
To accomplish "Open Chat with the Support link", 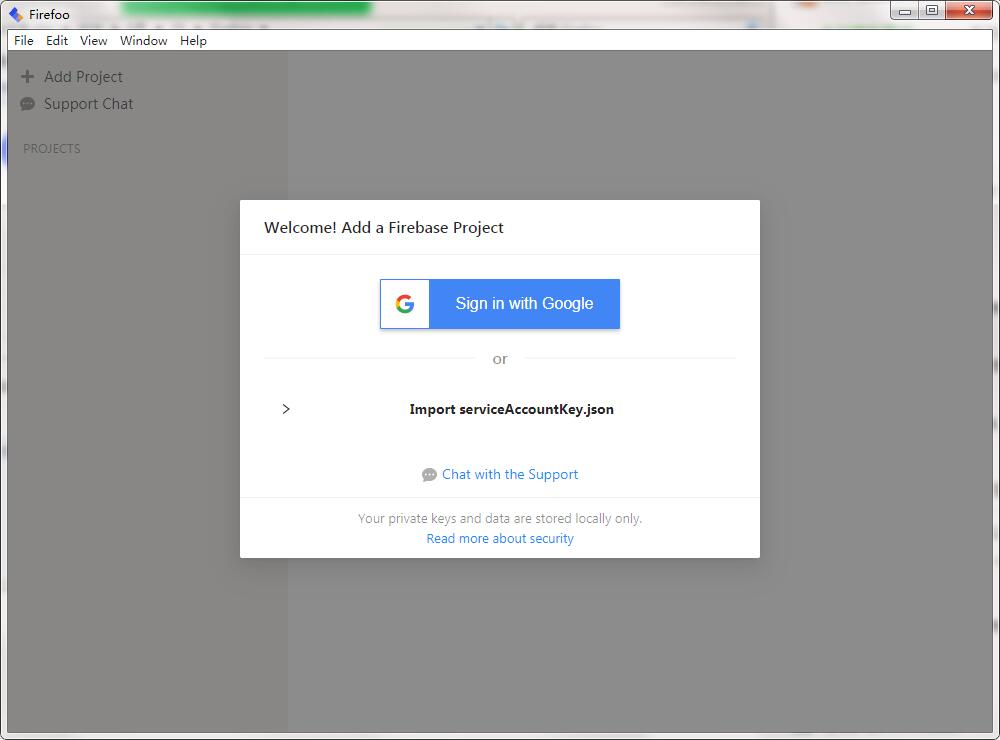I will pyautogui.click(x=510, y=474).
